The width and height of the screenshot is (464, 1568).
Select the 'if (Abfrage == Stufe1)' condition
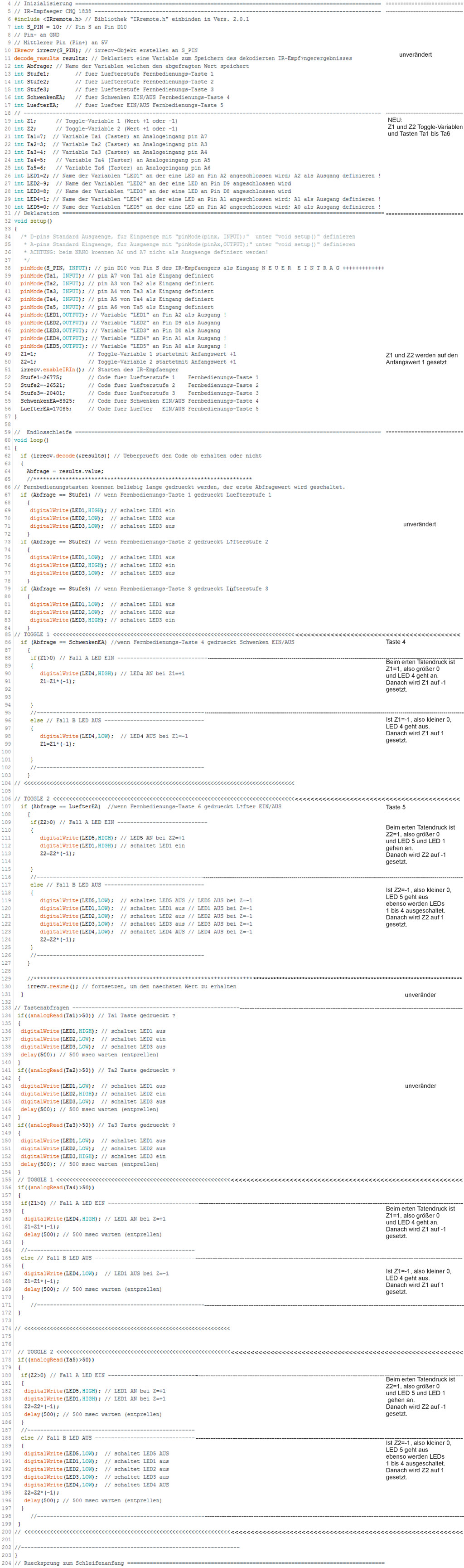point(55,495)
